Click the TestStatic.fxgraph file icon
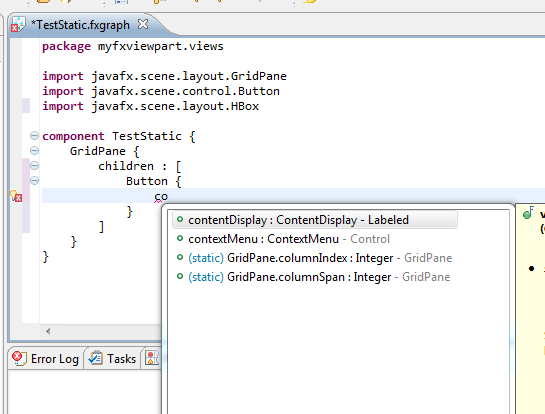Screen dimensions: 545x414 coord(18,24)
